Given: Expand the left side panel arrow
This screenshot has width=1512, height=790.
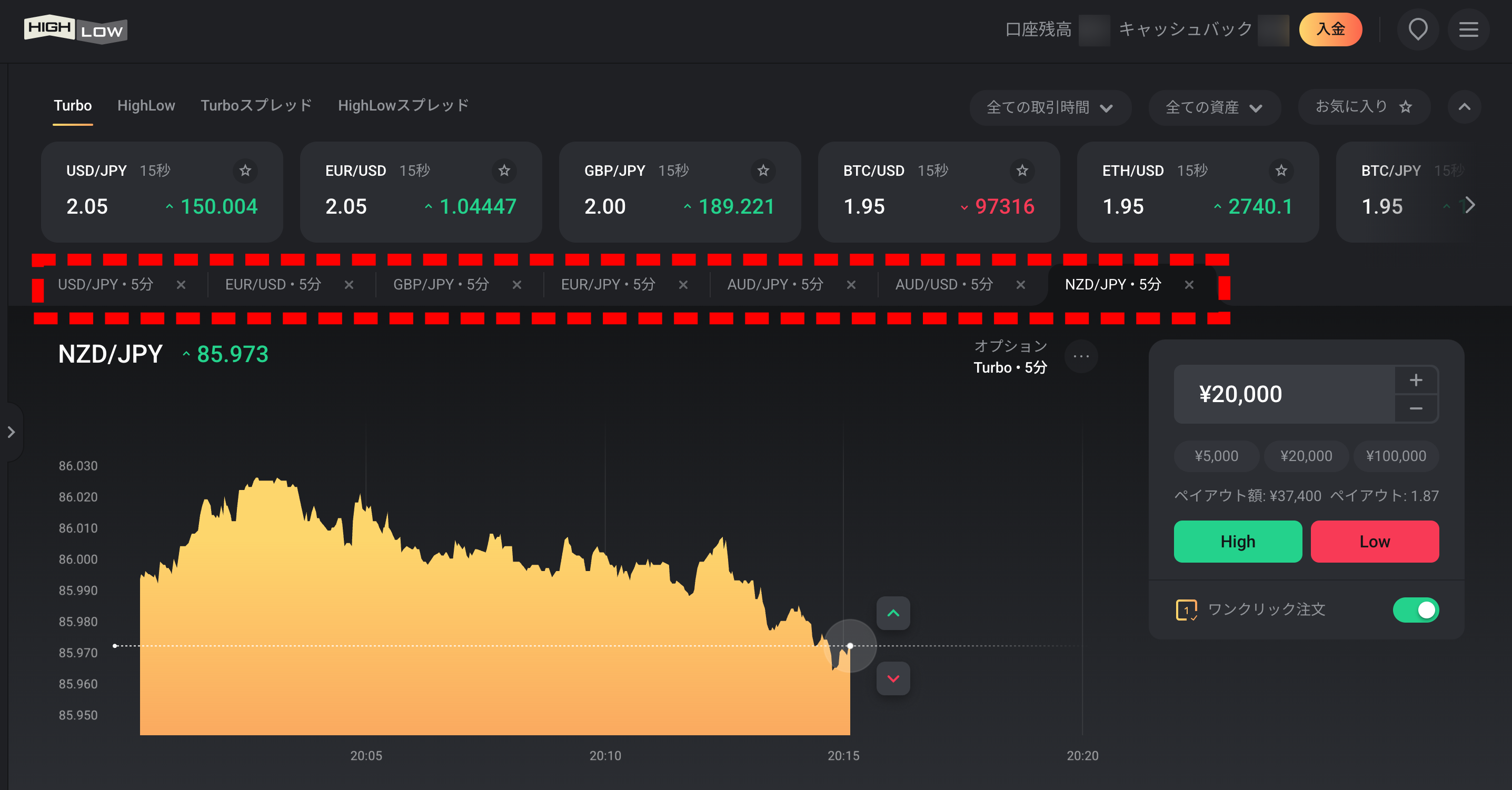Looking at the screenshot, I should [11, 432].
